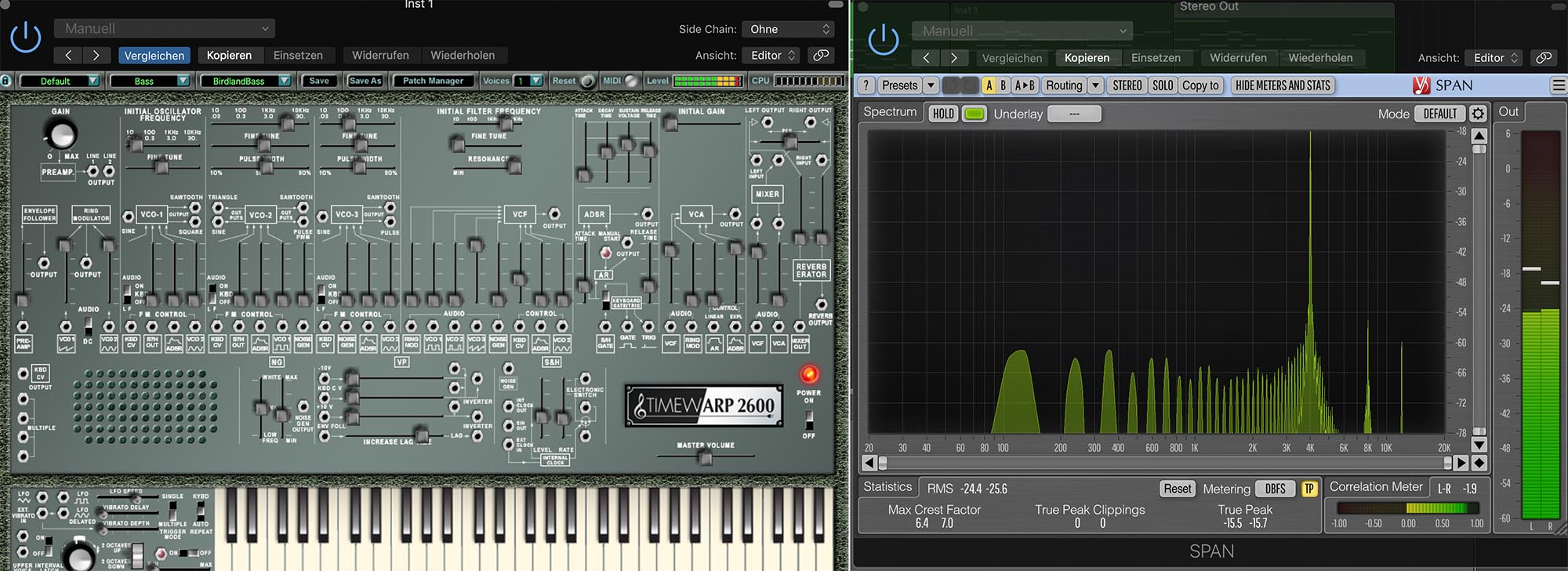The height and width of the screenshot is (571, 1568).
Task: Click Widerrufen in Inst 1 window
Action: [x=380, y=55]
